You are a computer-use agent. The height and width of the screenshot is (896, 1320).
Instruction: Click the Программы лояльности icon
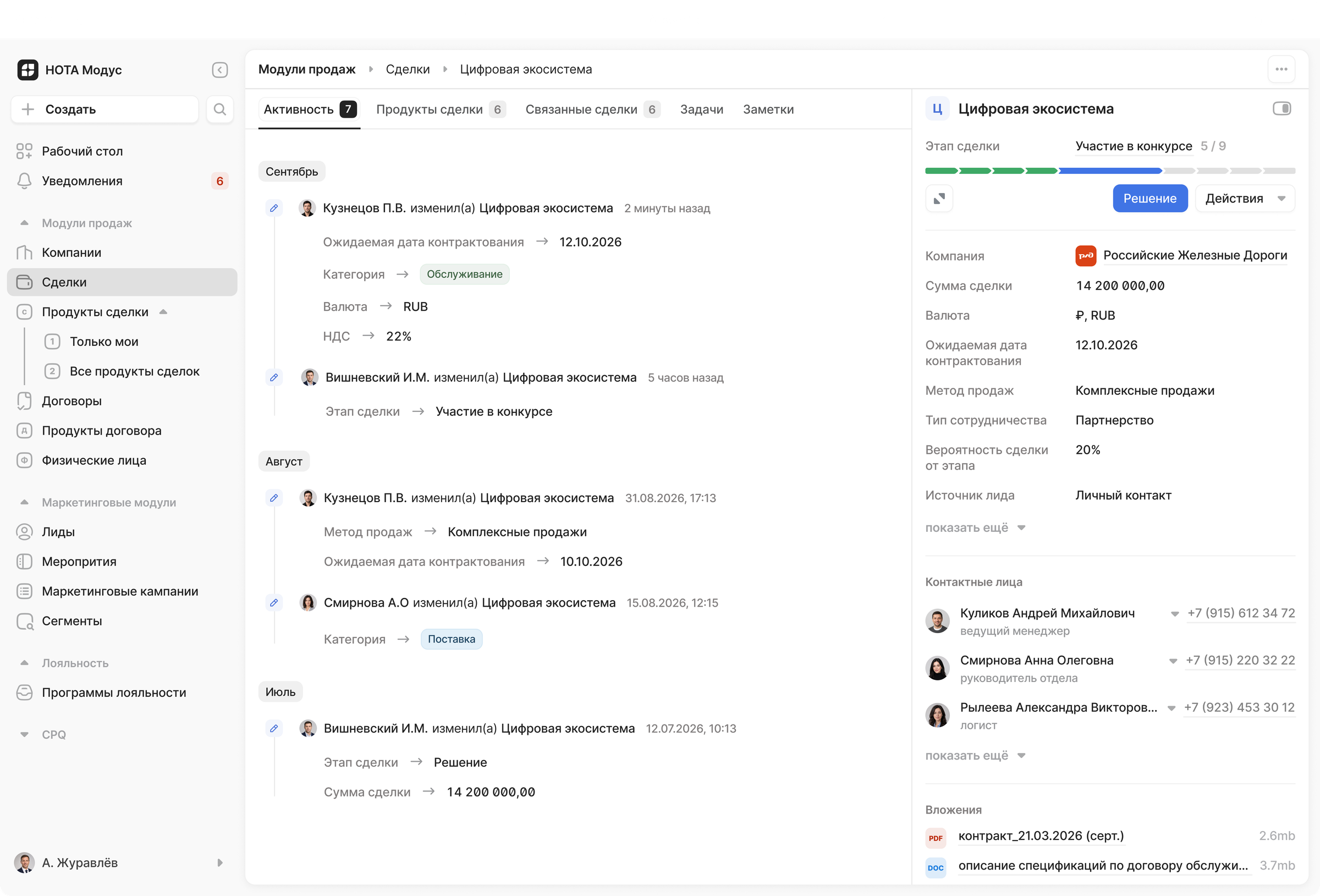coord(24,692)
